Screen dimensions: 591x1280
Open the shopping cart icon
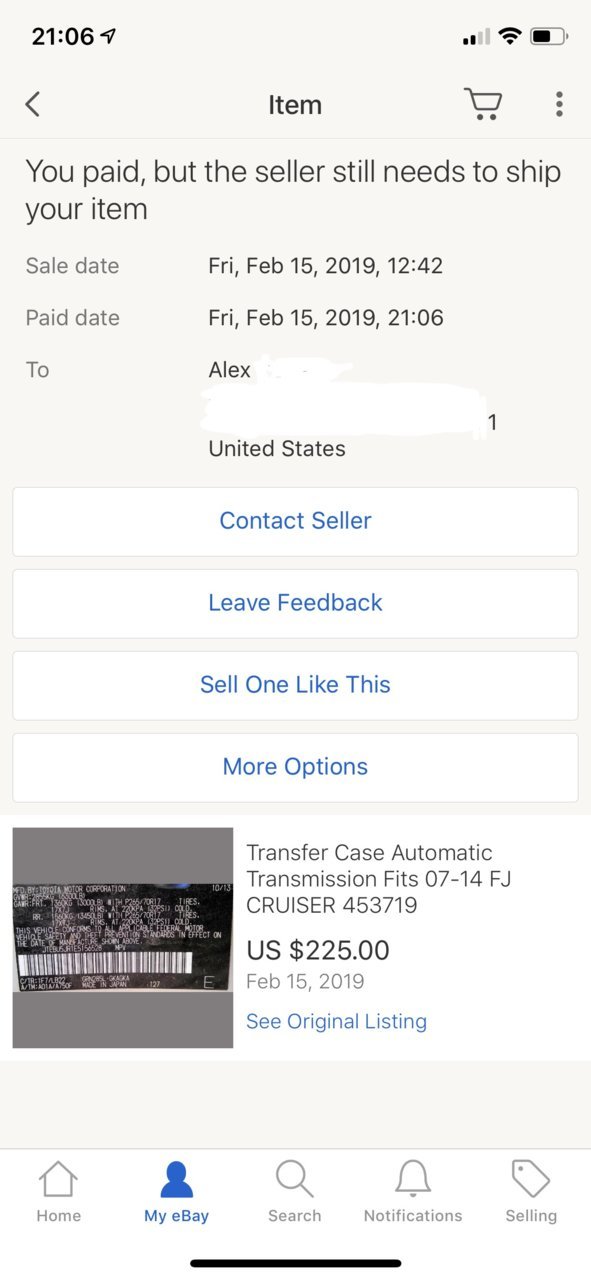(482, 104)
